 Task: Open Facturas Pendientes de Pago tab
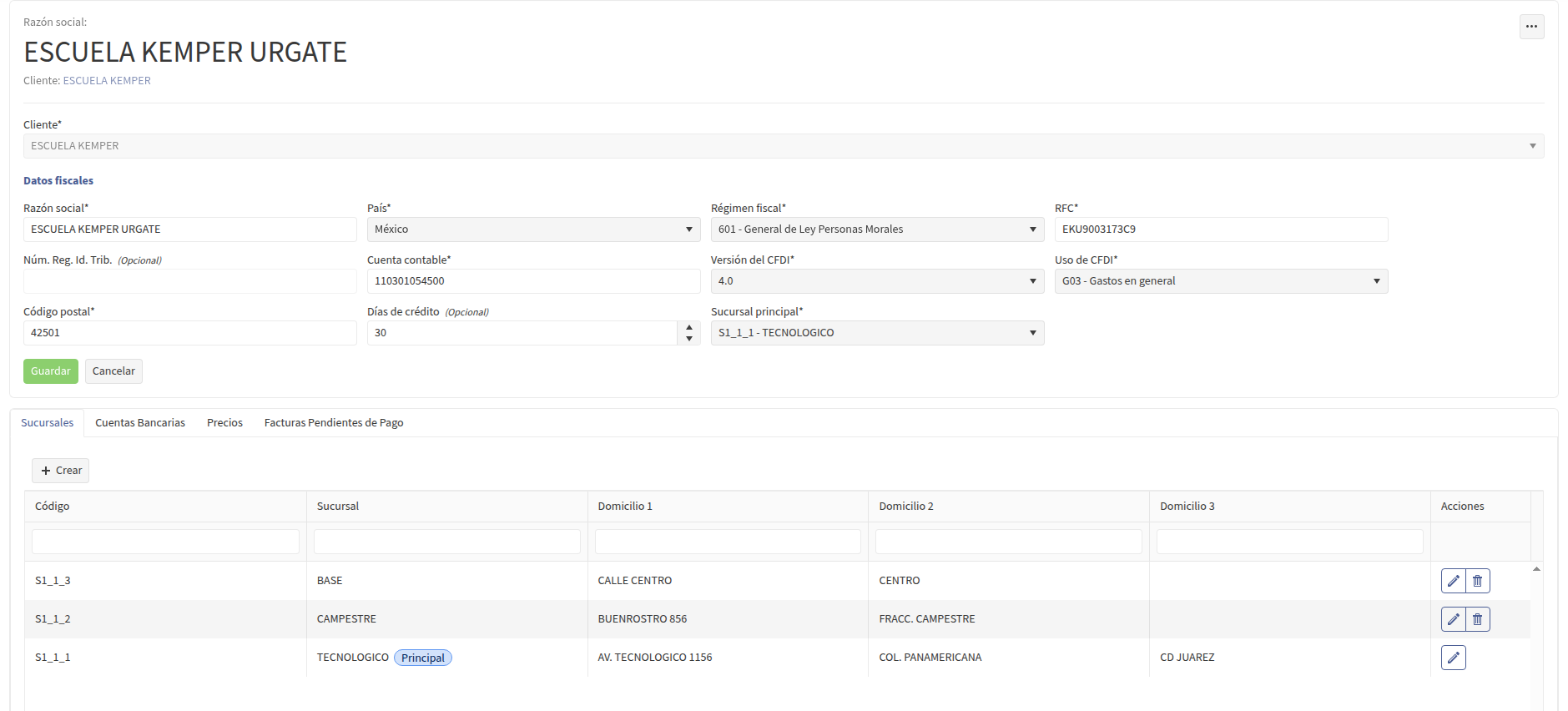(x=334, y=423)
